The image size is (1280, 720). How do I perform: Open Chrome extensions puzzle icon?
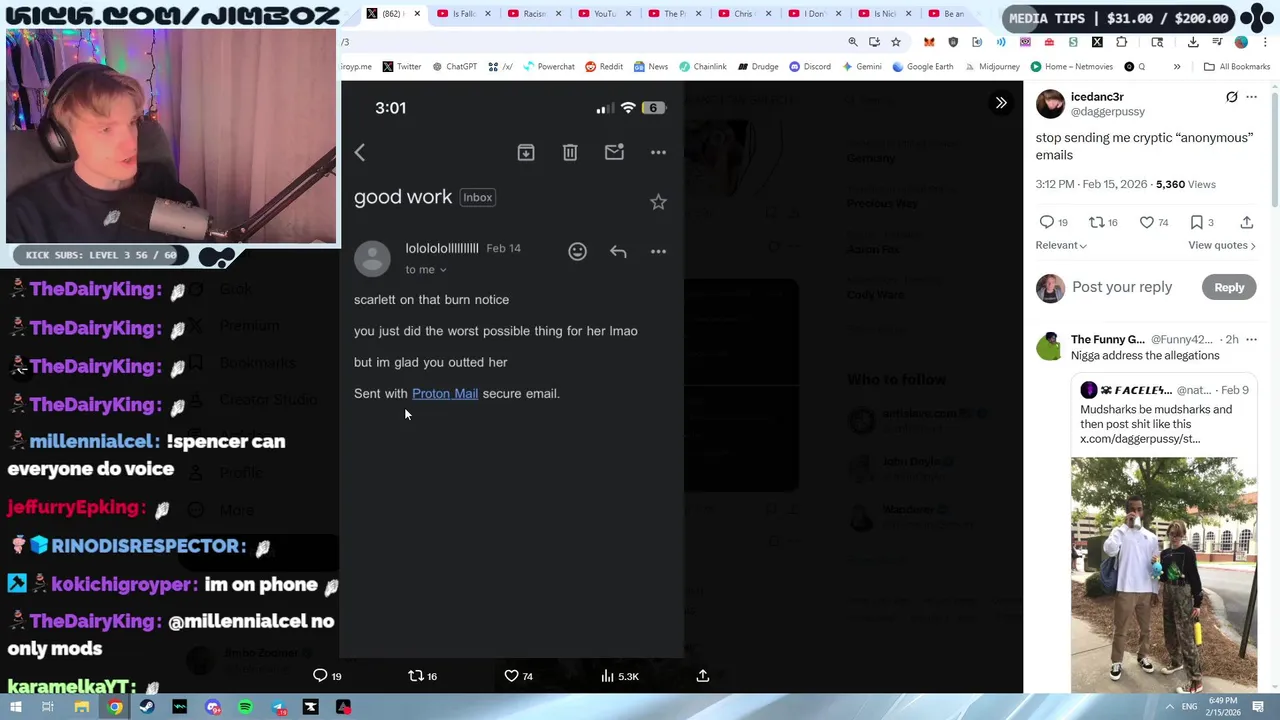pos(1121,42)
